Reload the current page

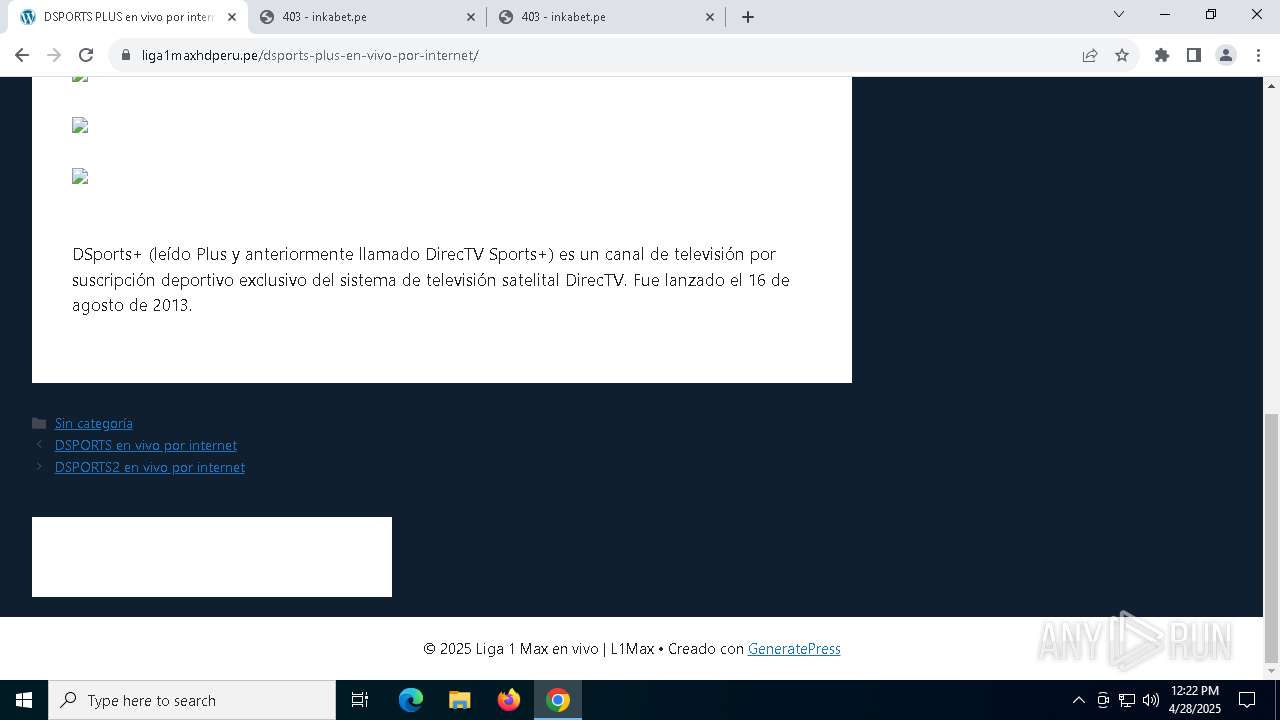(86, 55)
